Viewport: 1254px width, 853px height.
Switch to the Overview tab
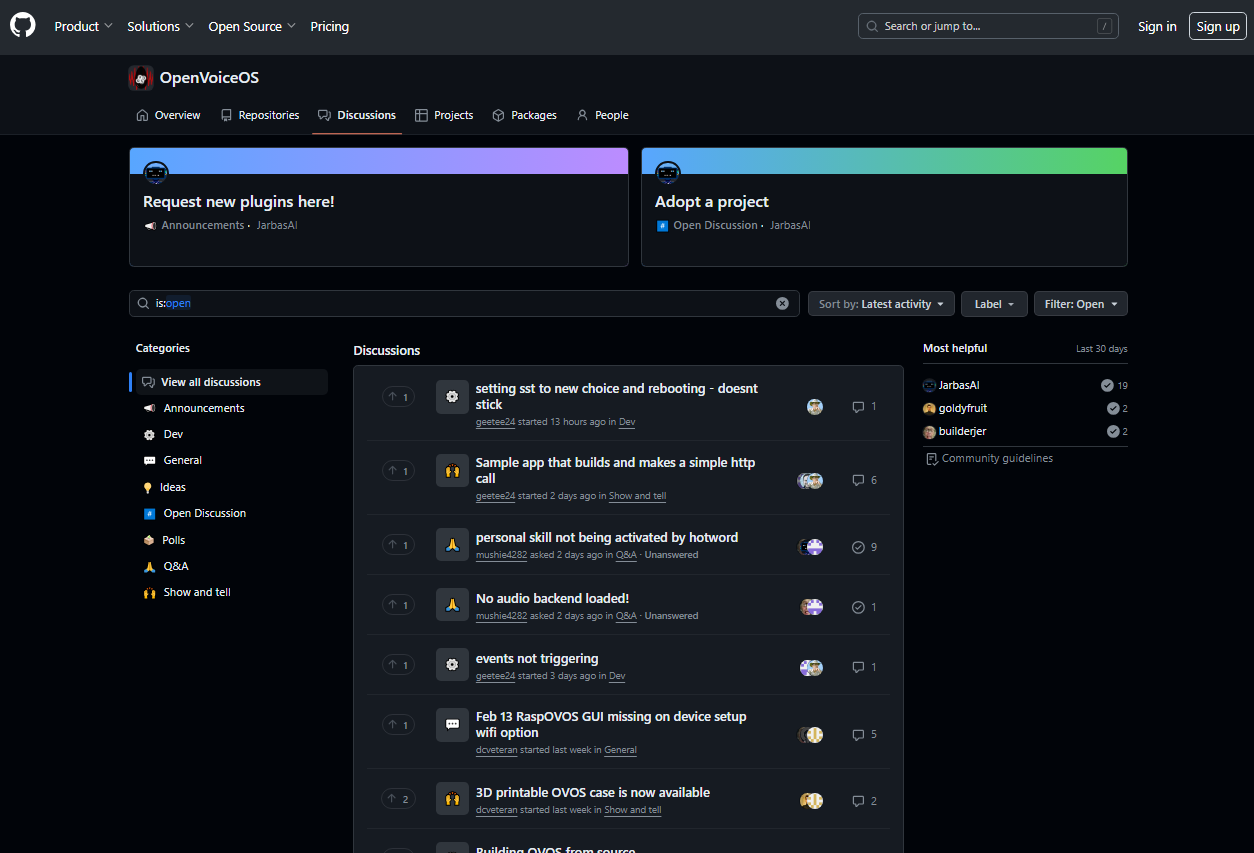(168, 115)
